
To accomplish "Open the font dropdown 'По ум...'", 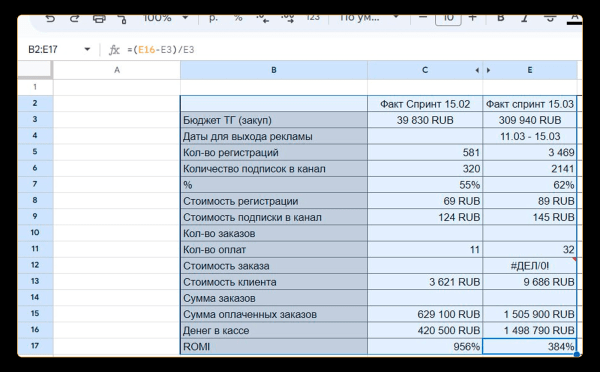I will click(369, 18).
